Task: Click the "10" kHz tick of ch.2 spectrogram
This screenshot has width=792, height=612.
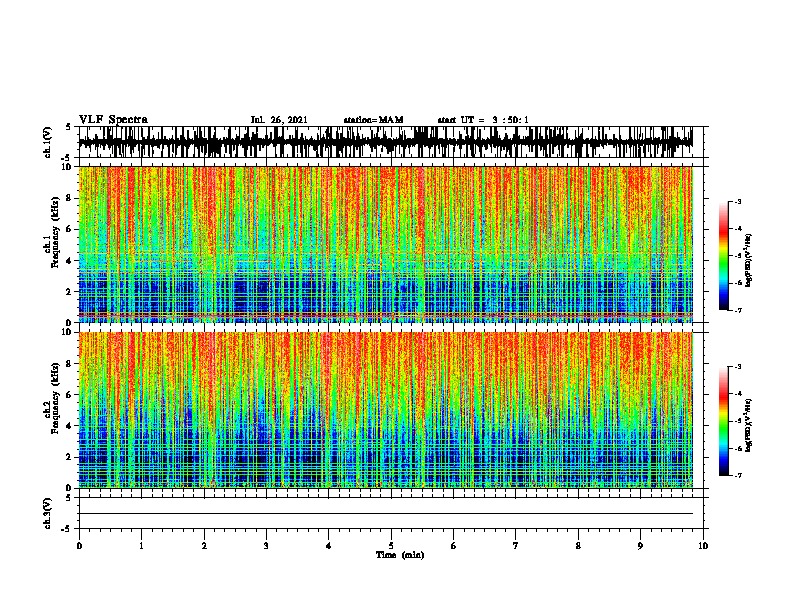Action: 67,332
